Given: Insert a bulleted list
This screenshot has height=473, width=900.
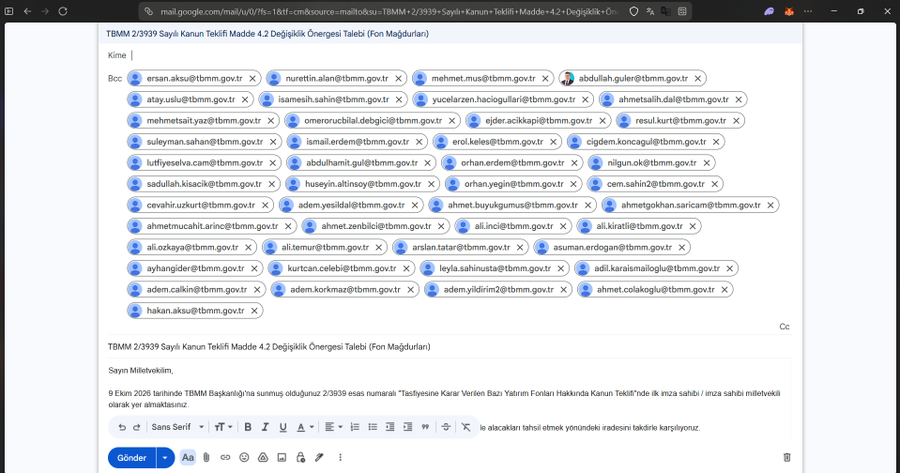Looking at the screenshot, I should point(373,427).
